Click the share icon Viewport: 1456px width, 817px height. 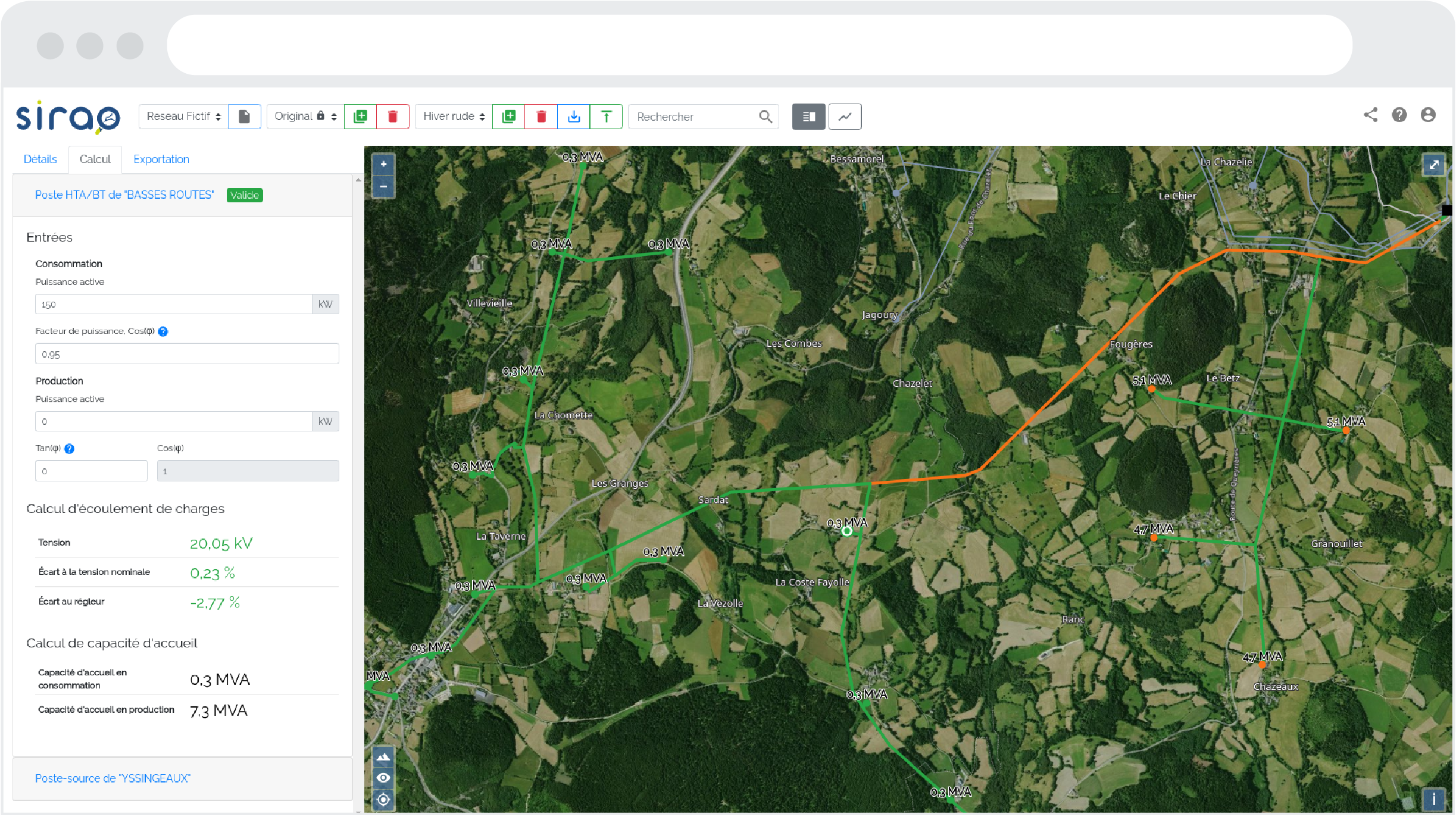(1370, 115)
